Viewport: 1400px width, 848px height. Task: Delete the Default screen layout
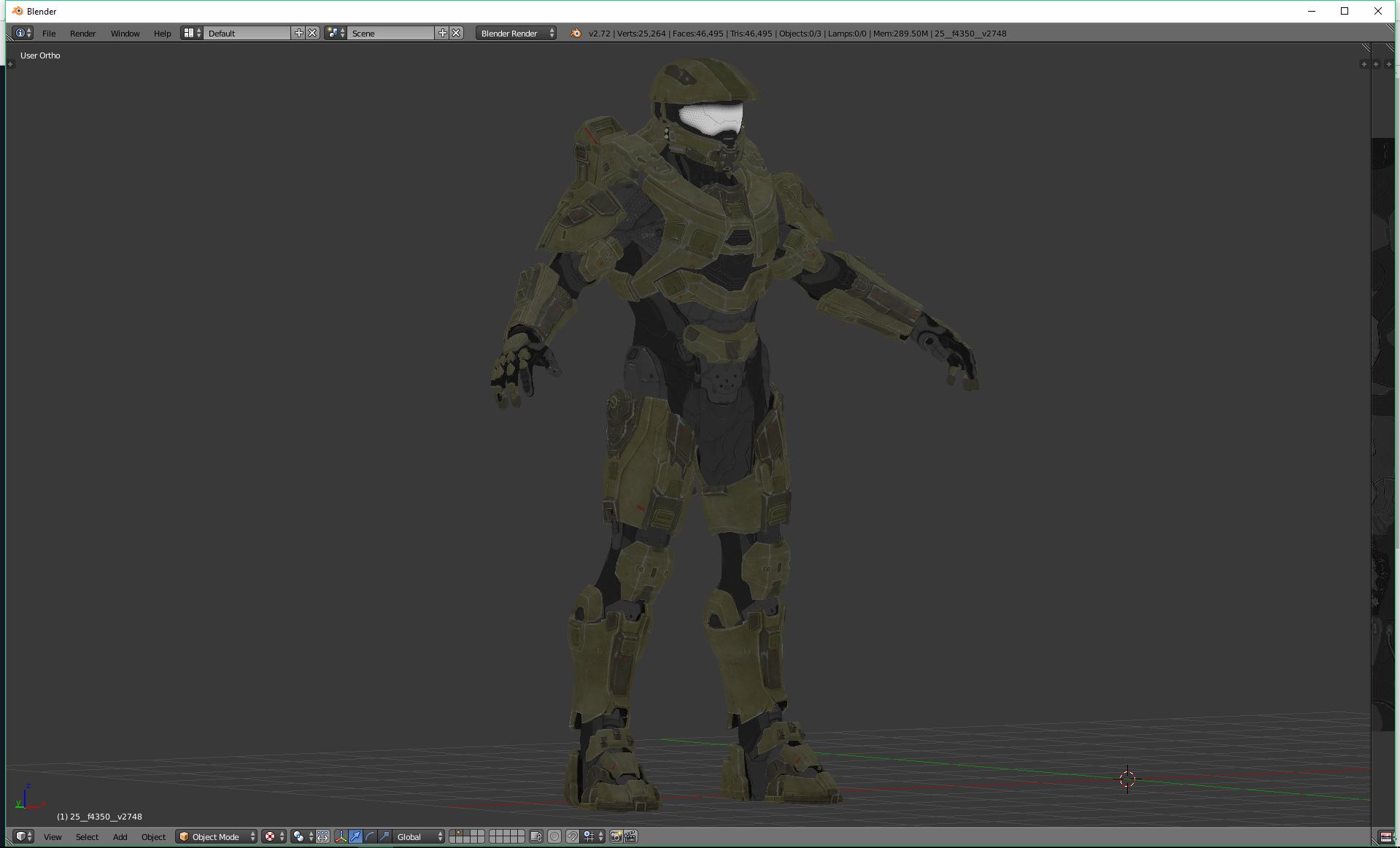click(312, 33)
